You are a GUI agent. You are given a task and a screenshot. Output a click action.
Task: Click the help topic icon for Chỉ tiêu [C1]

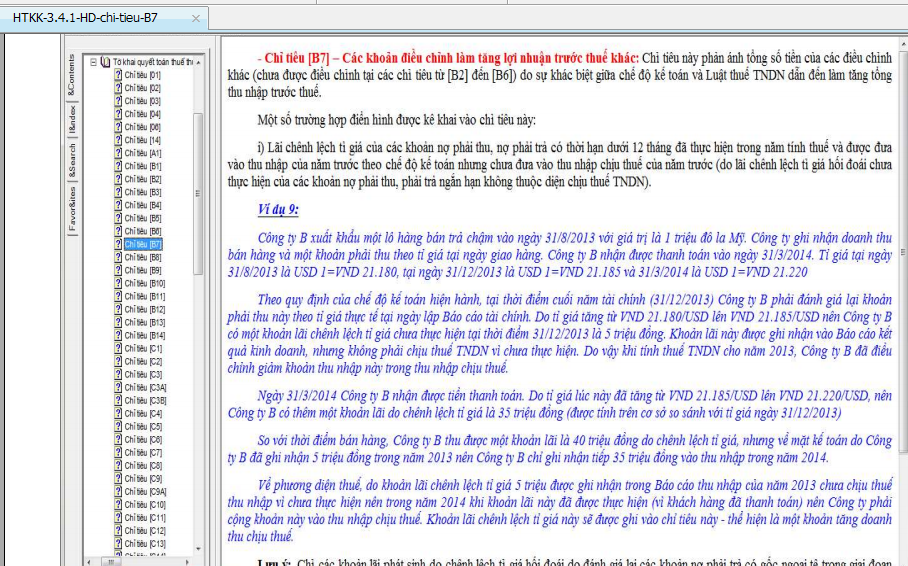click(119, 348)
